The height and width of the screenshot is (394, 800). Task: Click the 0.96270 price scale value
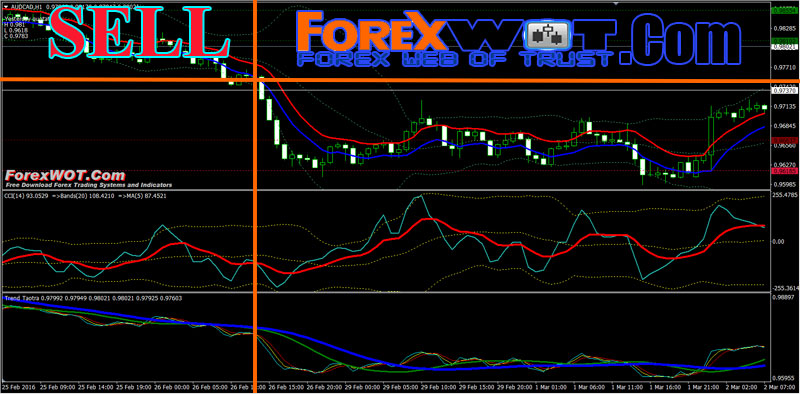point(786,165)
